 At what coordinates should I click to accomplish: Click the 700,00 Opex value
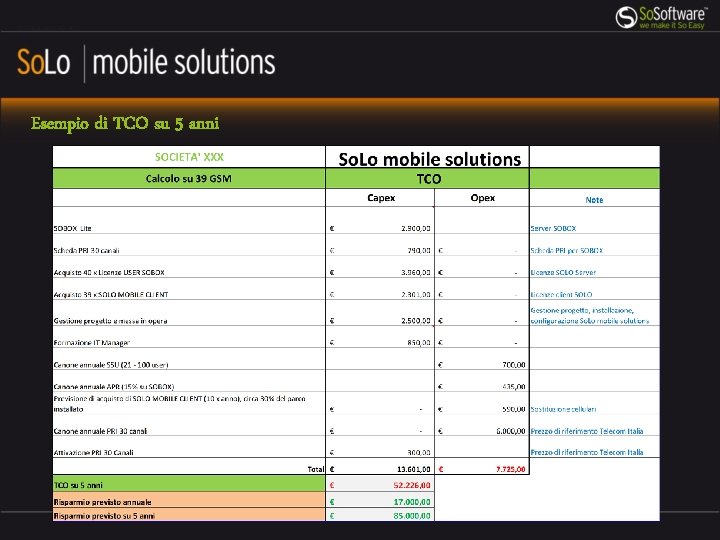(514, 365)
